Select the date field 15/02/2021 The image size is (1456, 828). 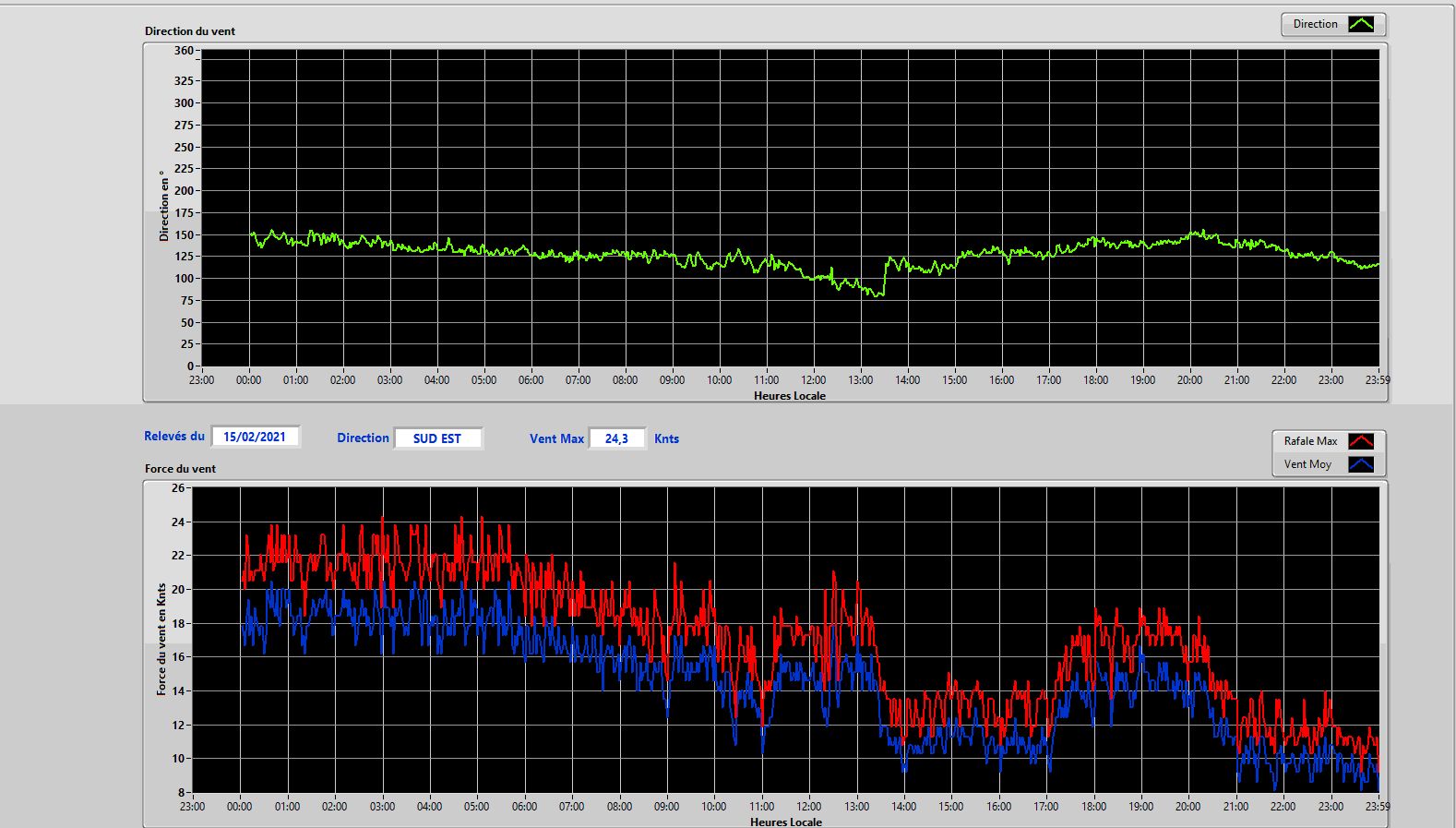click(255, 437)
